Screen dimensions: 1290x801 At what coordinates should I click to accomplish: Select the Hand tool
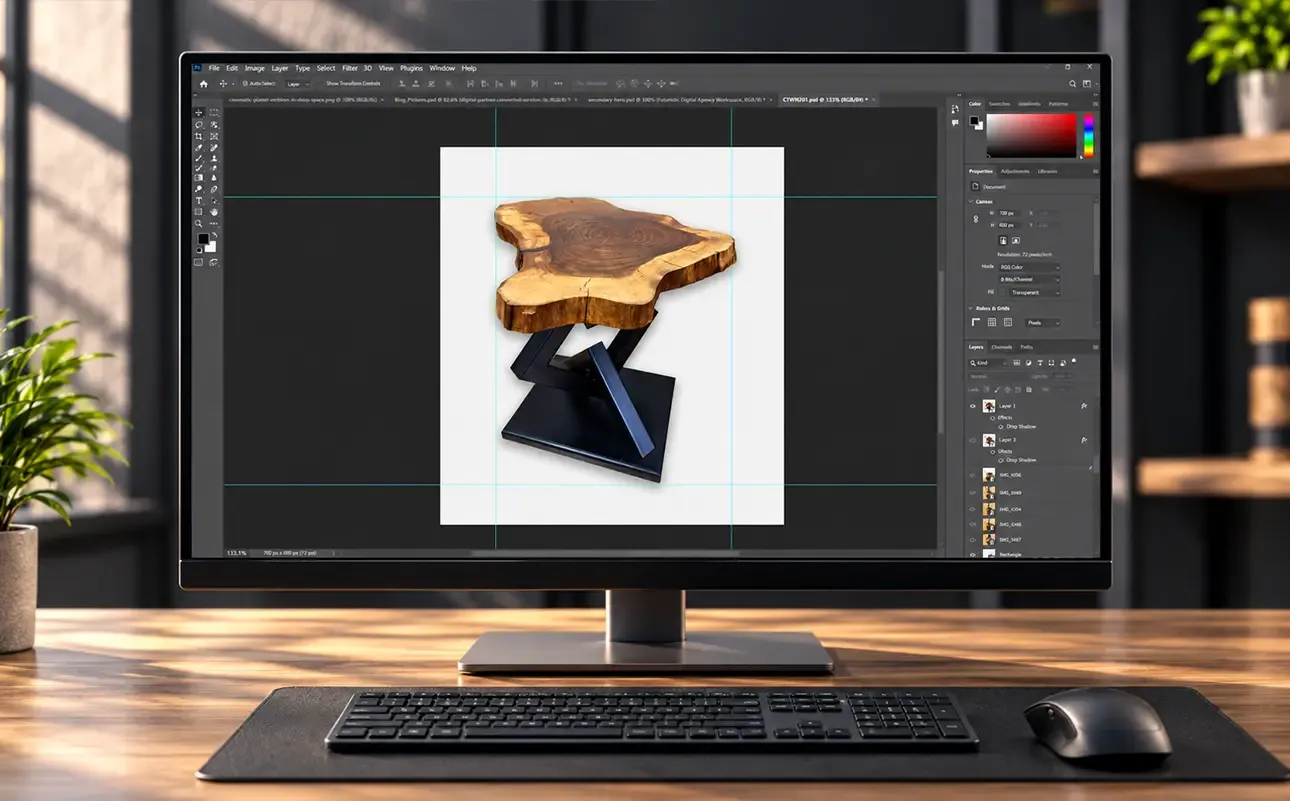214,212
